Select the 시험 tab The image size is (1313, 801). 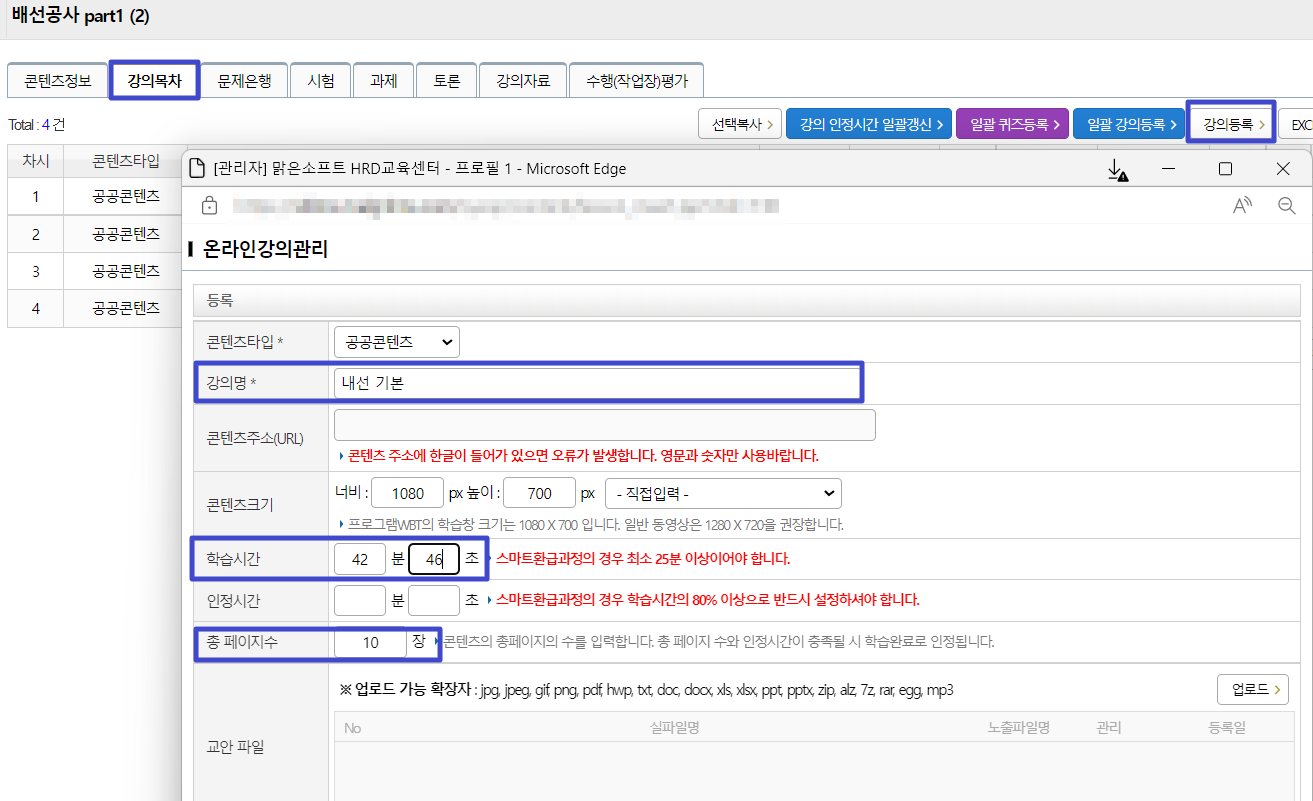[321, 82]
